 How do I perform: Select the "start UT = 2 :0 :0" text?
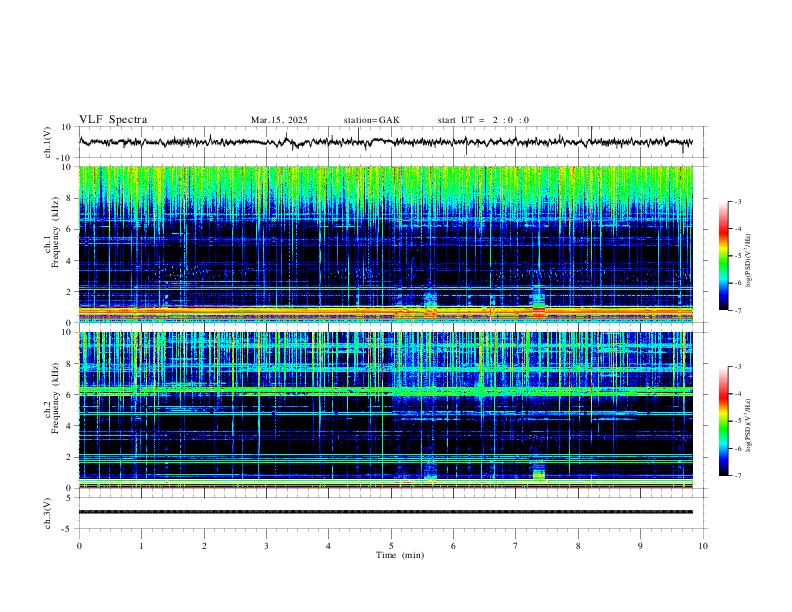[x=483, y=120]
